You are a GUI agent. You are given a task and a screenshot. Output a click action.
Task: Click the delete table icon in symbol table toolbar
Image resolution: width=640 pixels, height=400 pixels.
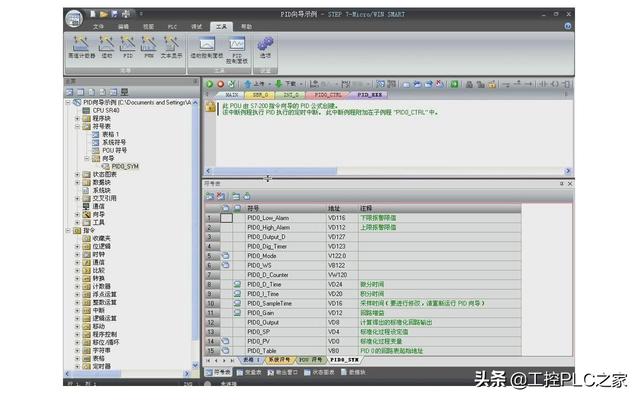click(221, 196)
